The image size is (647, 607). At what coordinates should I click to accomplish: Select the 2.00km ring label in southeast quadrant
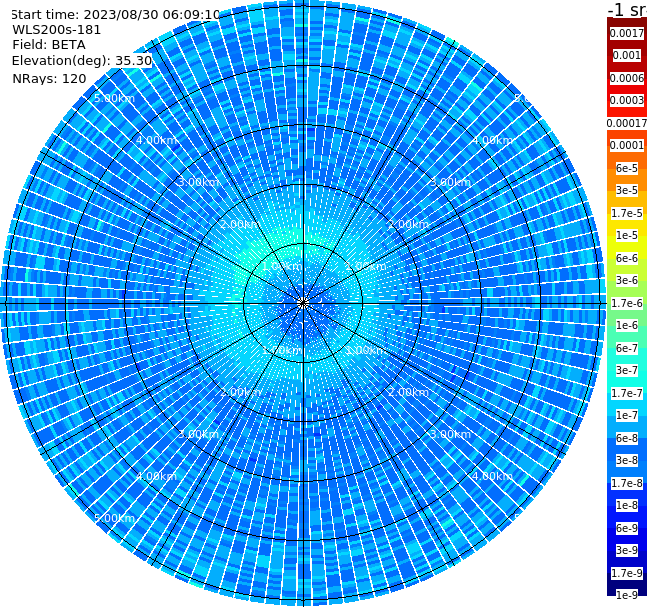pyautogui.click(x=408, y=392)
